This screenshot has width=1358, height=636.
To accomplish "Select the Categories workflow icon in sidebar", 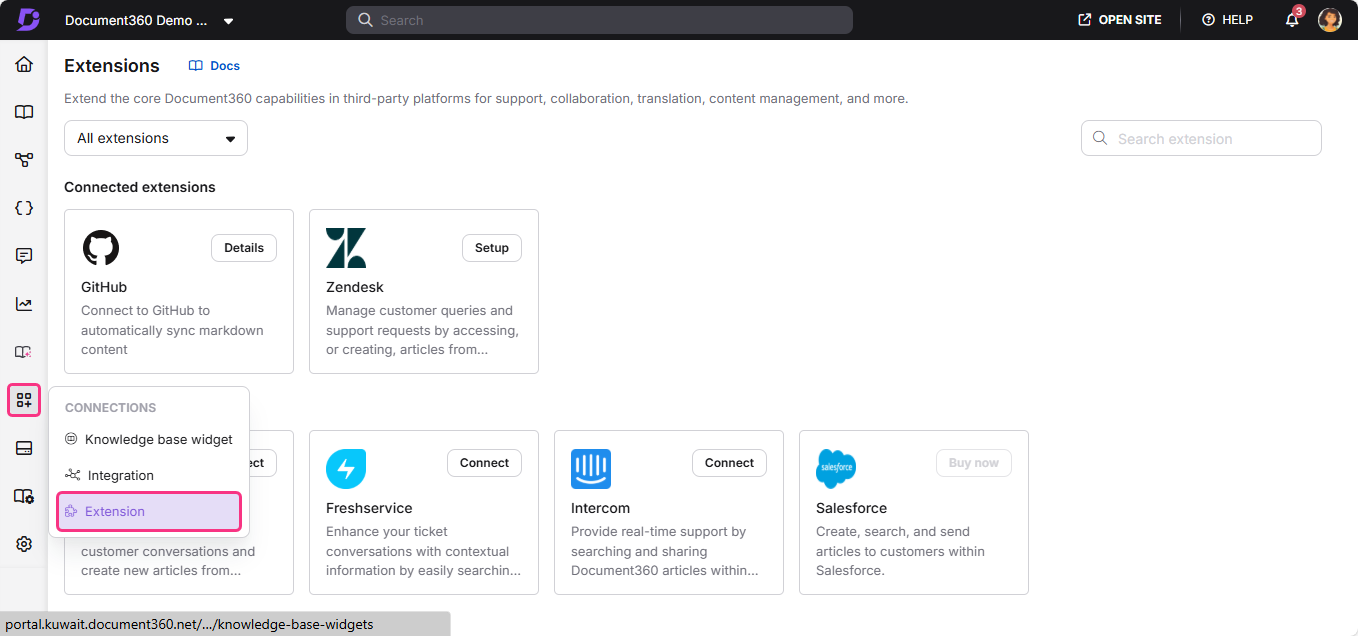I will tap(23, 159).
